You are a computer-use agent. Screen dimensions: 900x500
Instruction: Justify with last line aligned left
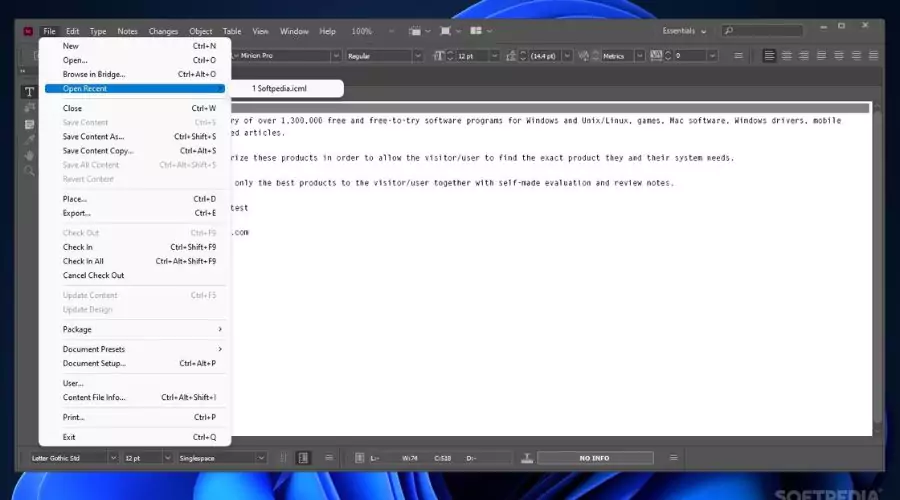tap(821, 56)
